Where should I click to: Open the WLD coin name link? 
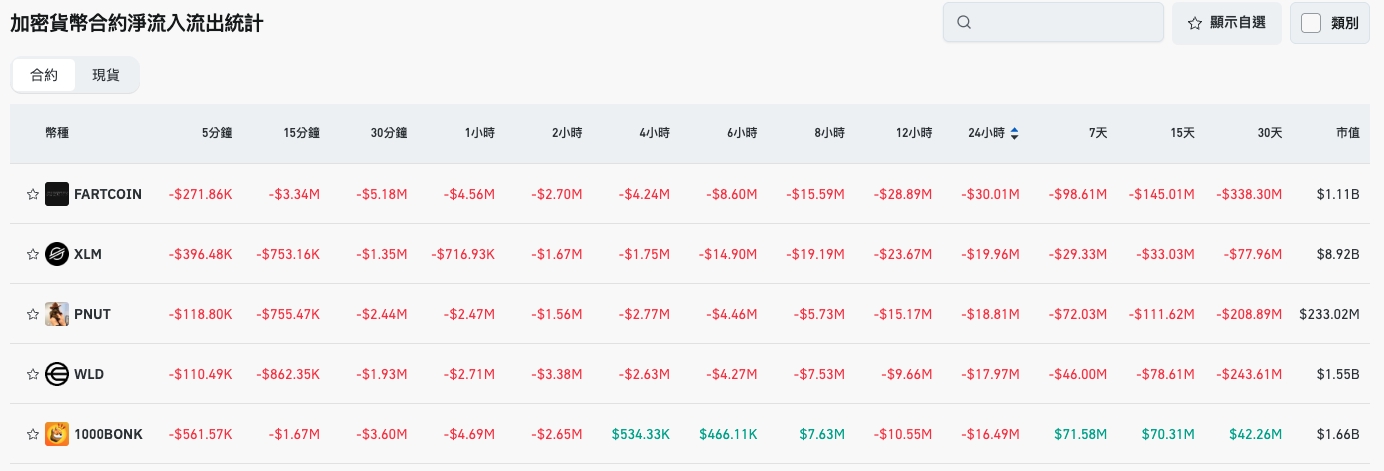[89, 374]
